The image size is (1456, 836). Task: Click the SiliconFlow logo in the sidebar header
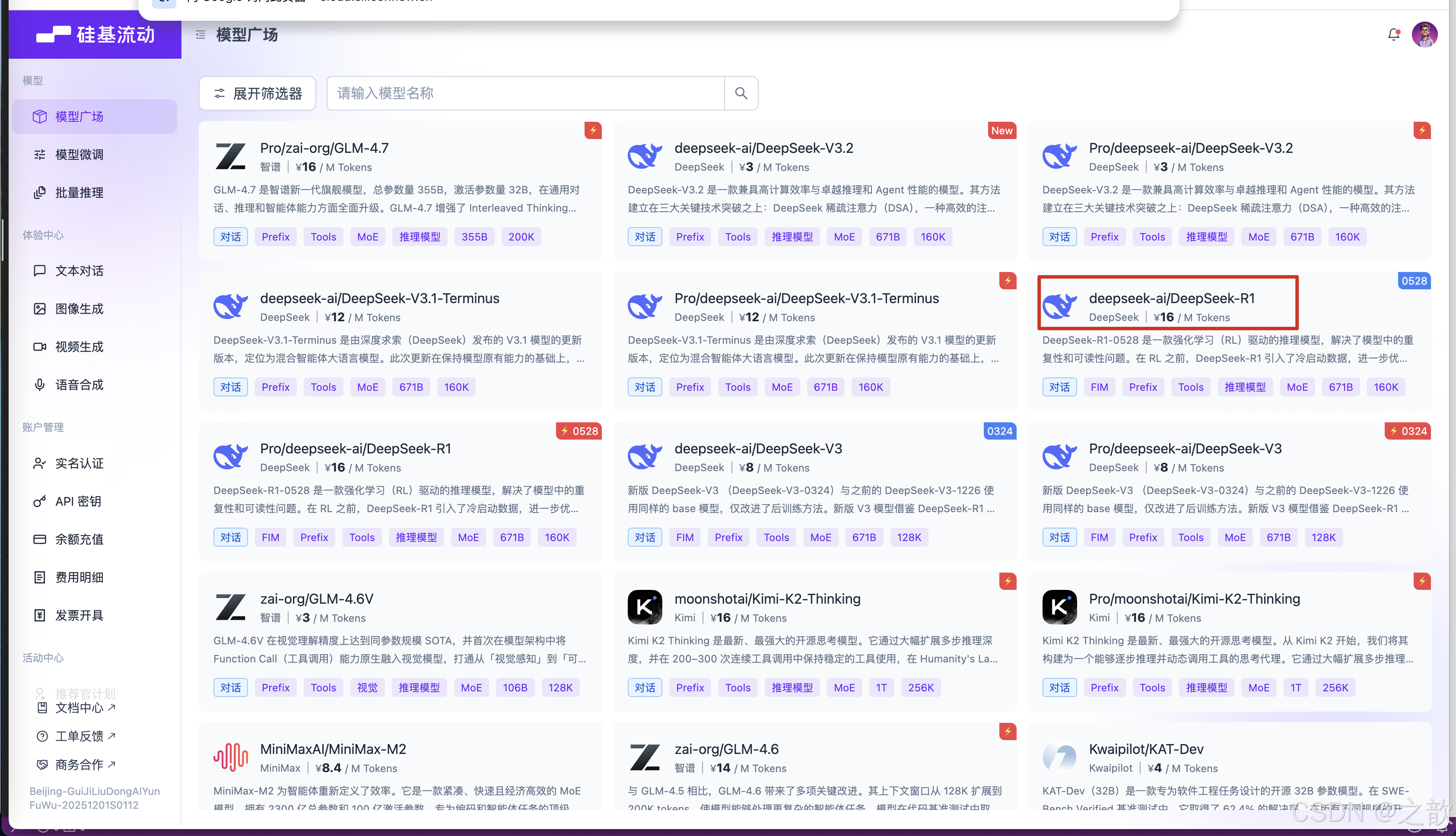95,35
